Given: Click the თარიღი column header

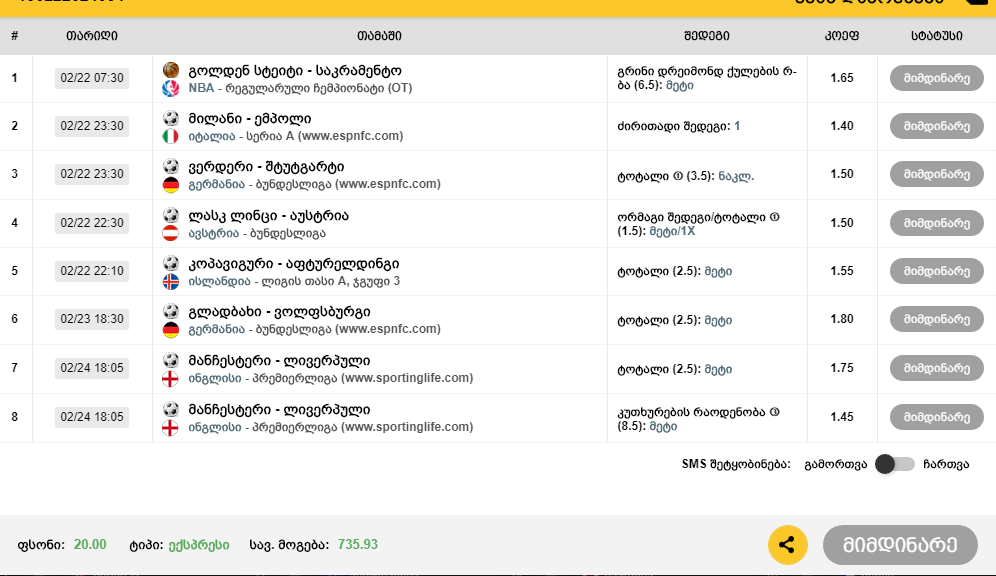Looking at the screenshot, I should 92,36.
